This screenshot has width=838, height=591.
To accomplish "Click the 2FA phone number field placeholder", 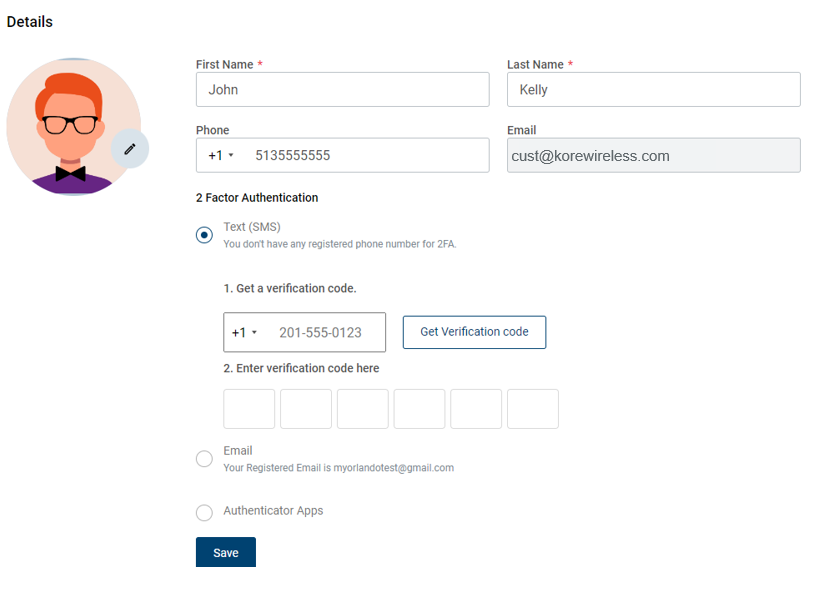I will pos(321,333).
